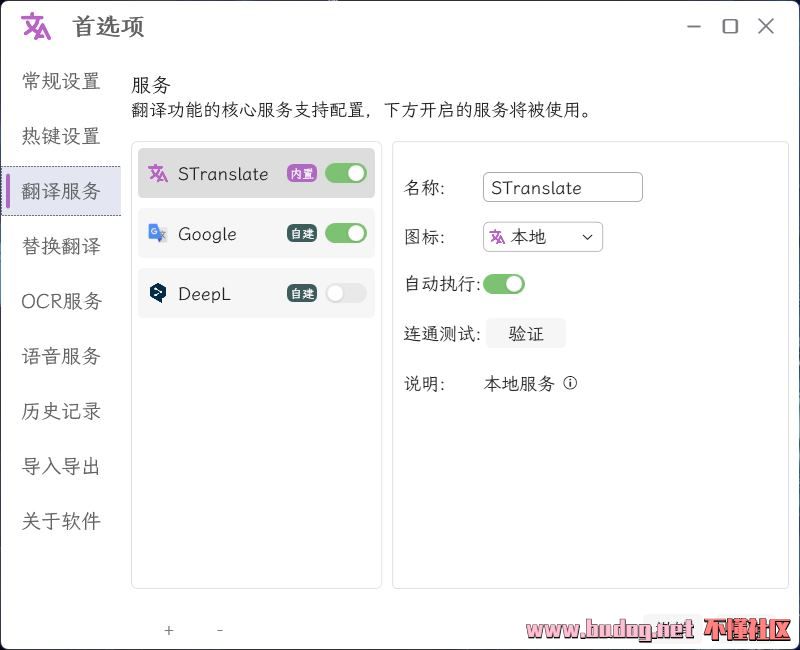Viewport: 800px width, 650px height.
Task: Click the STranslate service icon in list
Action: click(x=158, y=173)
